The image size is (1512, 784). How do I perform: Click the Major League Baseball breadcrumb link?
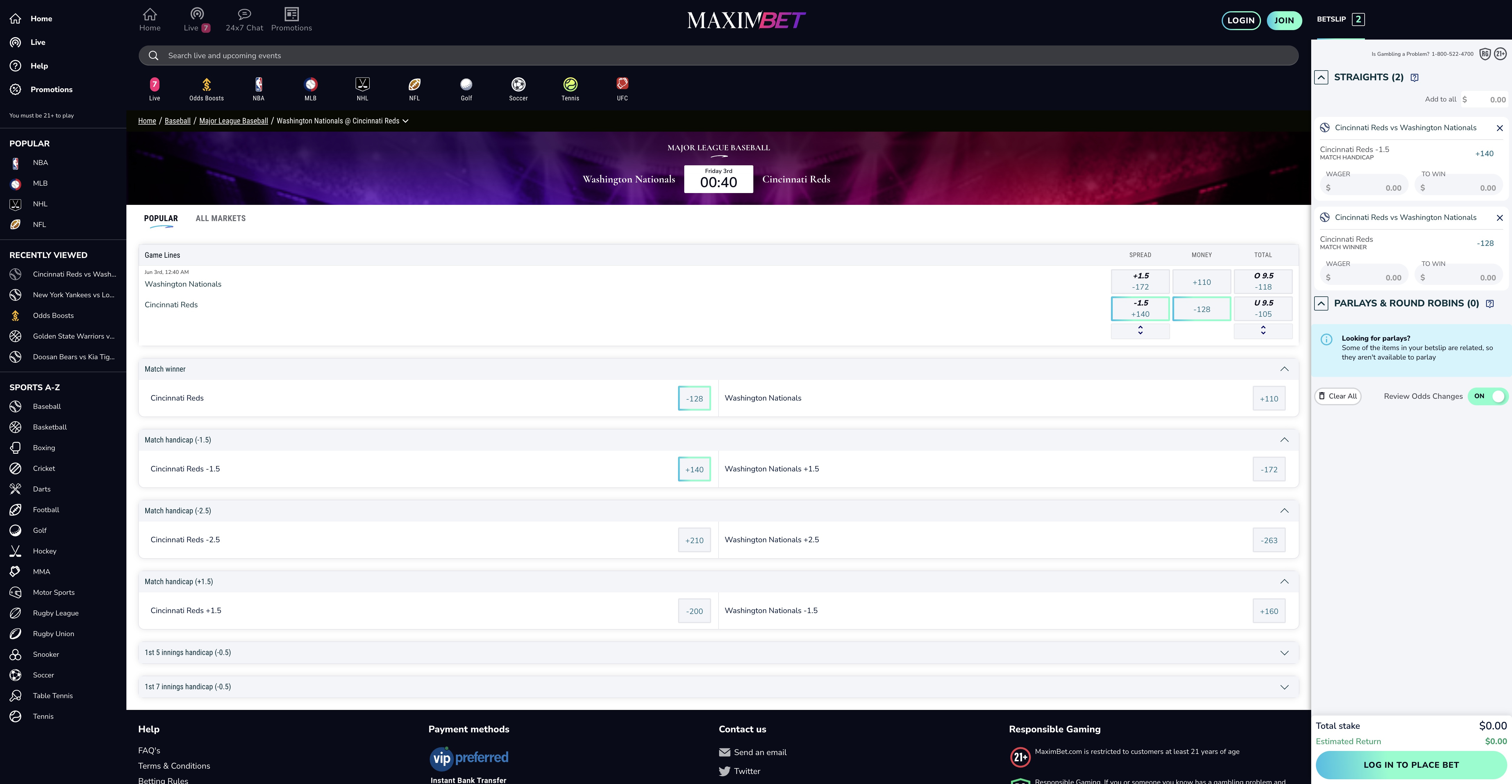(233, 121)
